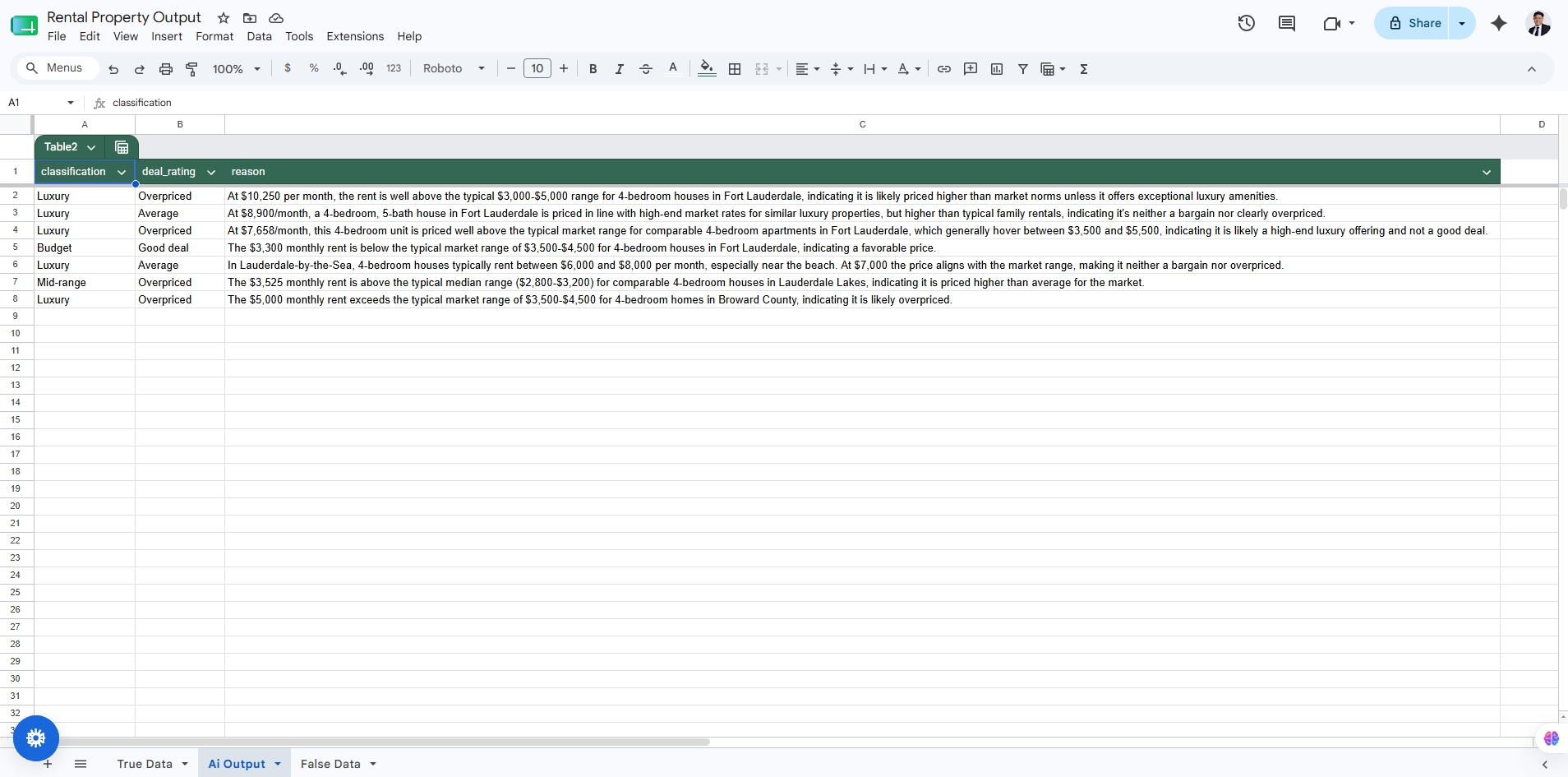Open deal_rating column dropdown arrow
This screenshot has width=1568, height=777.
211,172
